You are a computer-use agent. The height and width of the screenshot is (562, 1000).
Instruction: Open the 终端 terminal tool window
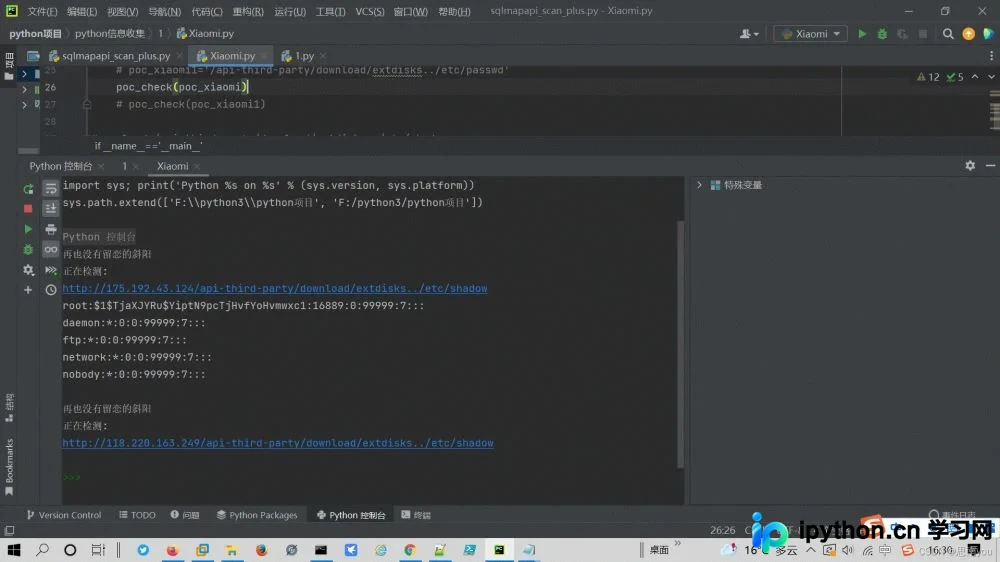tap(416, 515)
